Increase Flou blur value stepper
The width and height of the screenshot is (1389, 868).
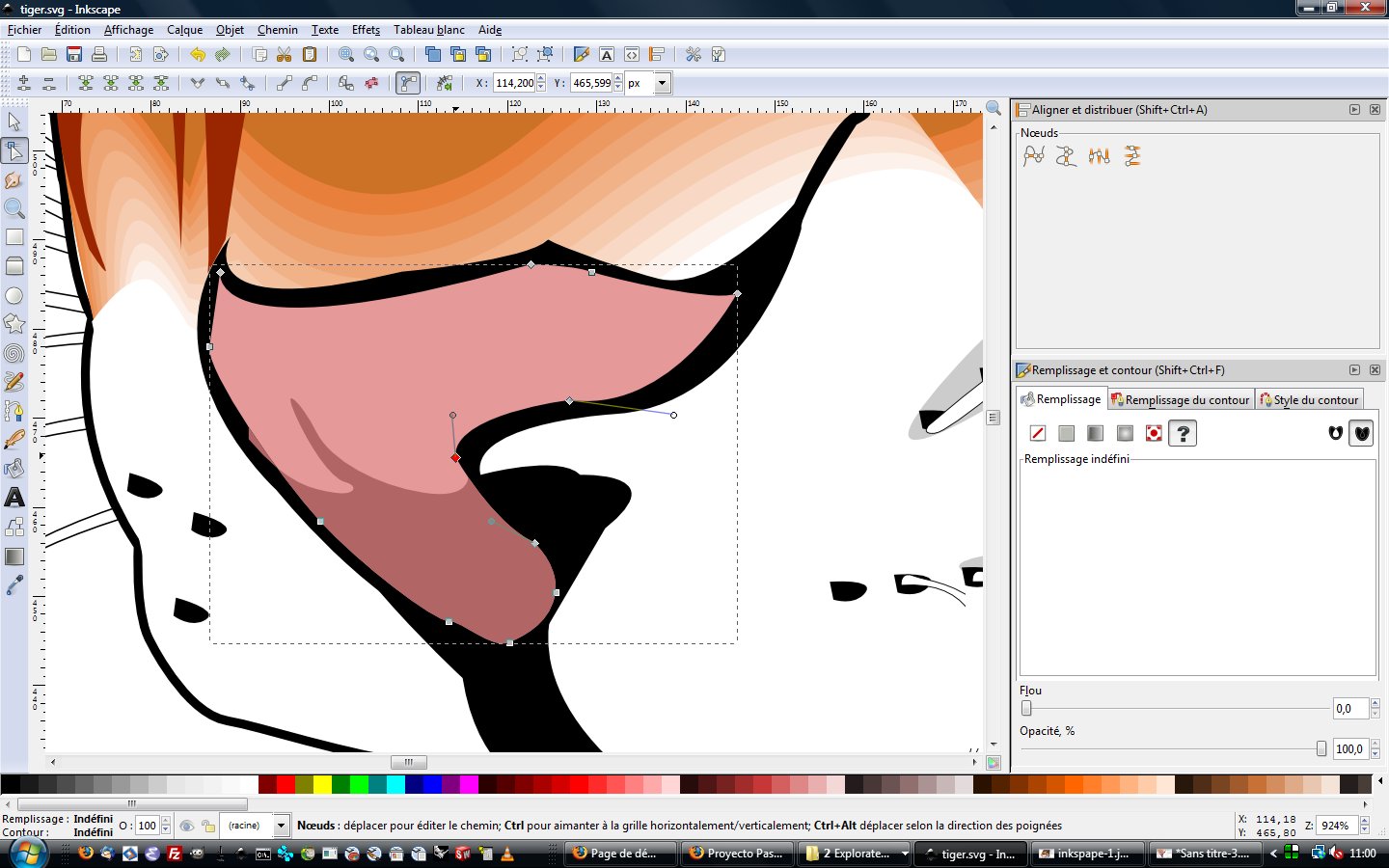tap(1375, 704)
